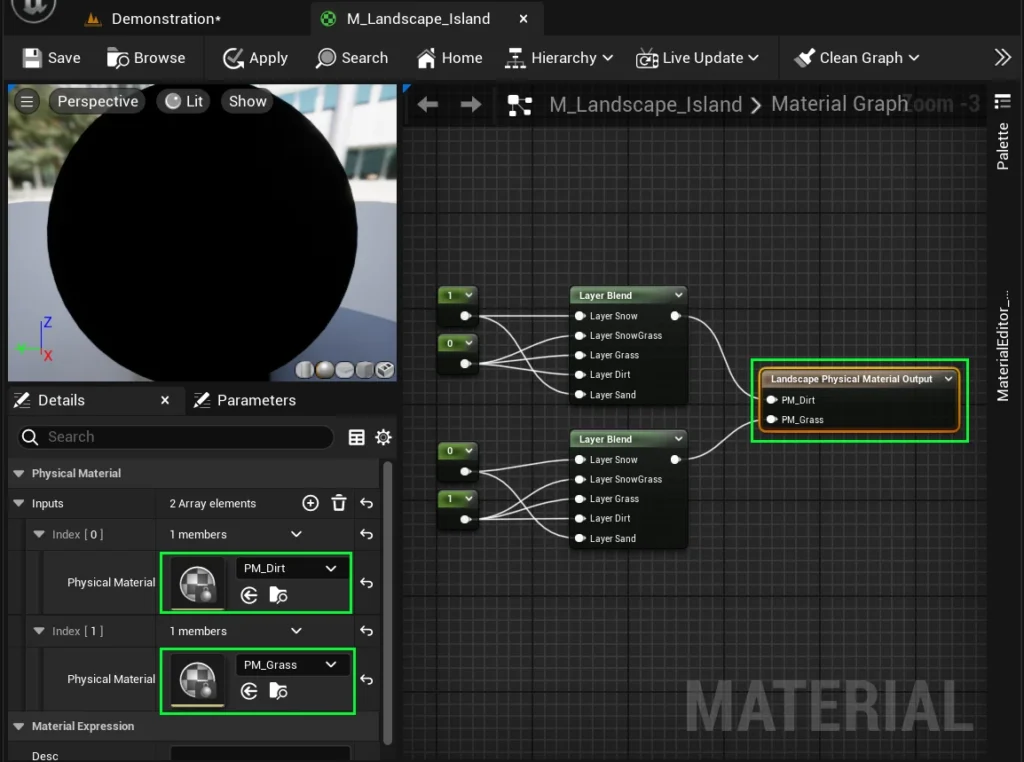Click the Show viewport button
The image size is (1024, 762).
click(247, 101)
